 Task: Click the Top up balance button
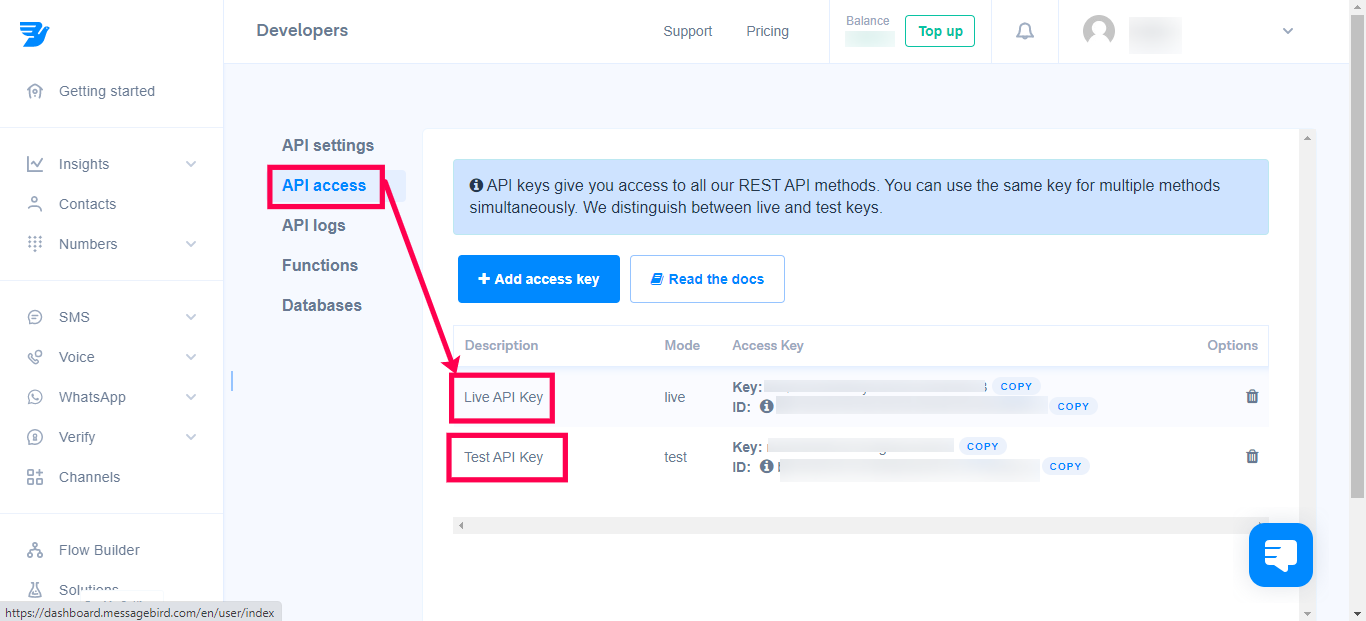[940, 31]
